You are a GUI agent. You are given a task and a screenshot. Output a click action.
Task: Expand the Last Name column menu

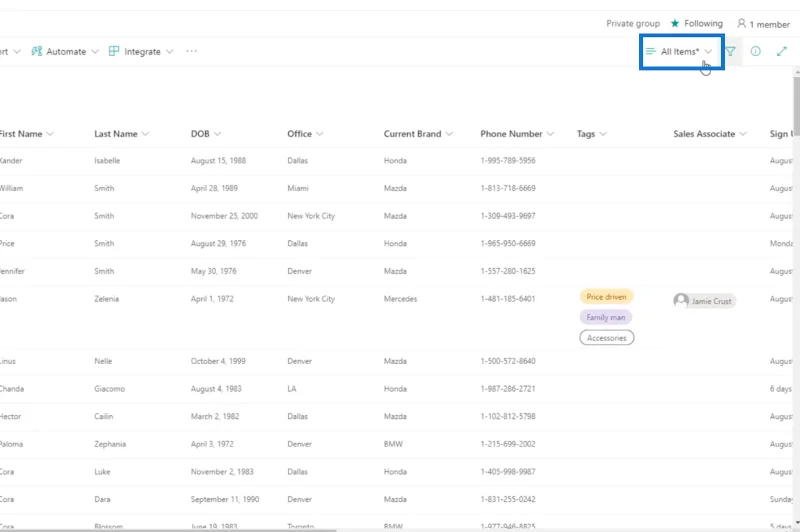pyautogui.click(x=145, y=134)
